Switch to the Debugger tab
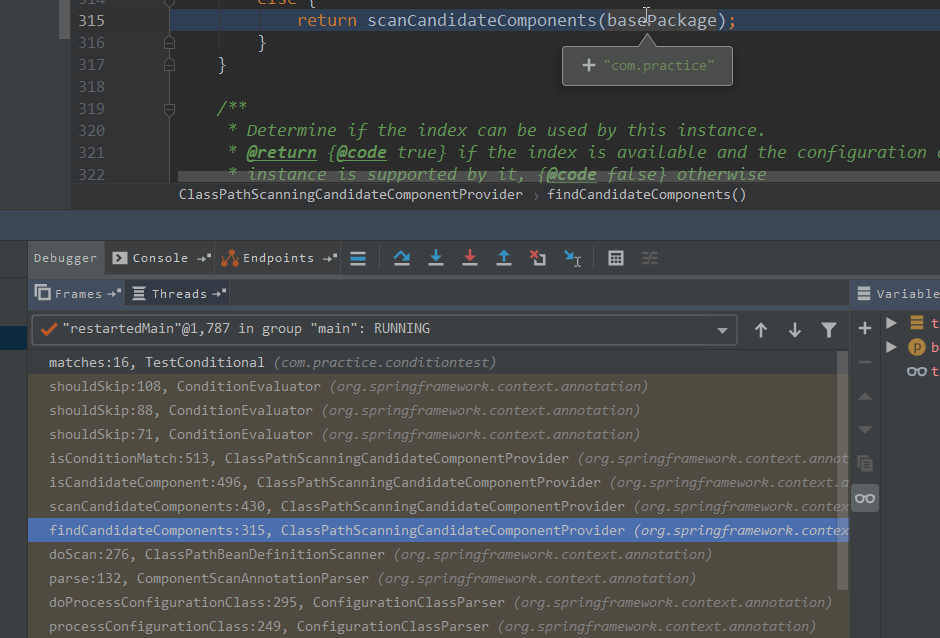 pos(65,258)
